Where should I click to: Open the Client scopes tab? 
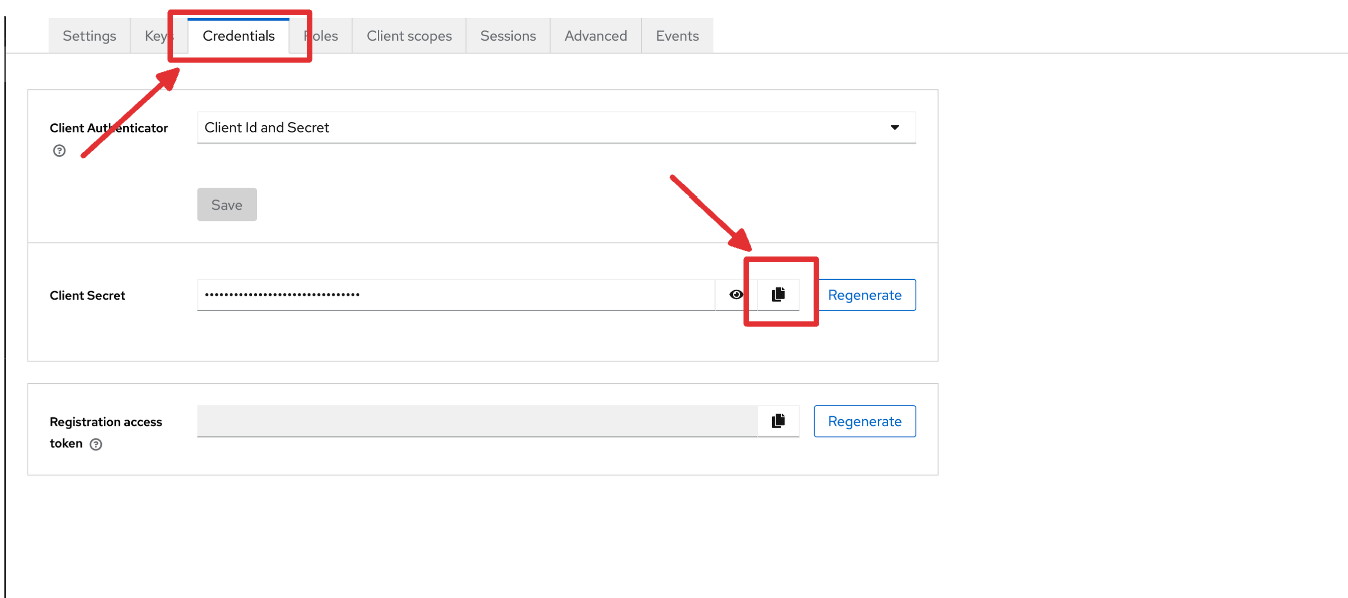(x=409, y=36)
